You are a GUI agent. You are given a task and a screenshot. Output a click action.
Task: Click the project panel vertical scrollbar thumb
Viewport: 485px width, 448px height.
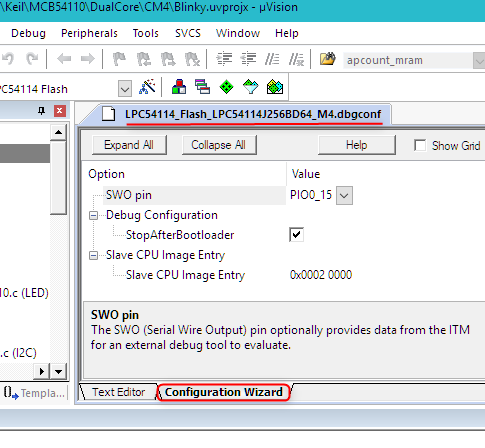59,177
